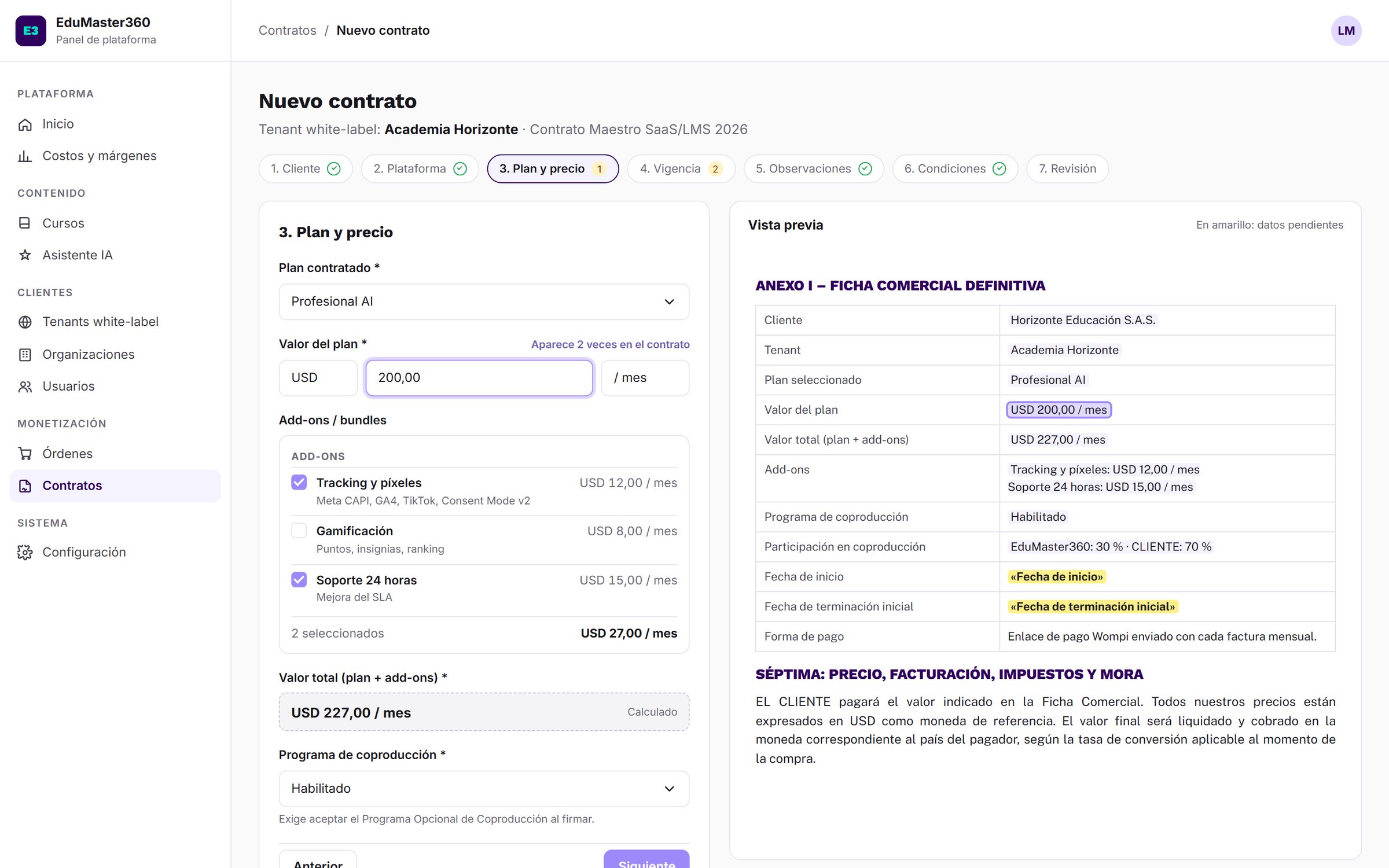Go to step 2. Plataforma
This screenshot has width=1389, height=868.
[420, 169]
